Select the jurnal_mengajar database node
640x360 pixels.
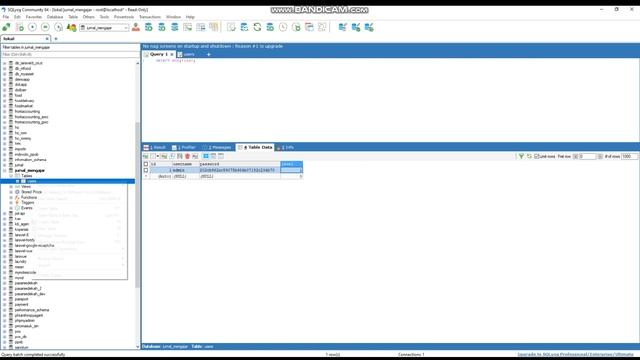point(30,171)
